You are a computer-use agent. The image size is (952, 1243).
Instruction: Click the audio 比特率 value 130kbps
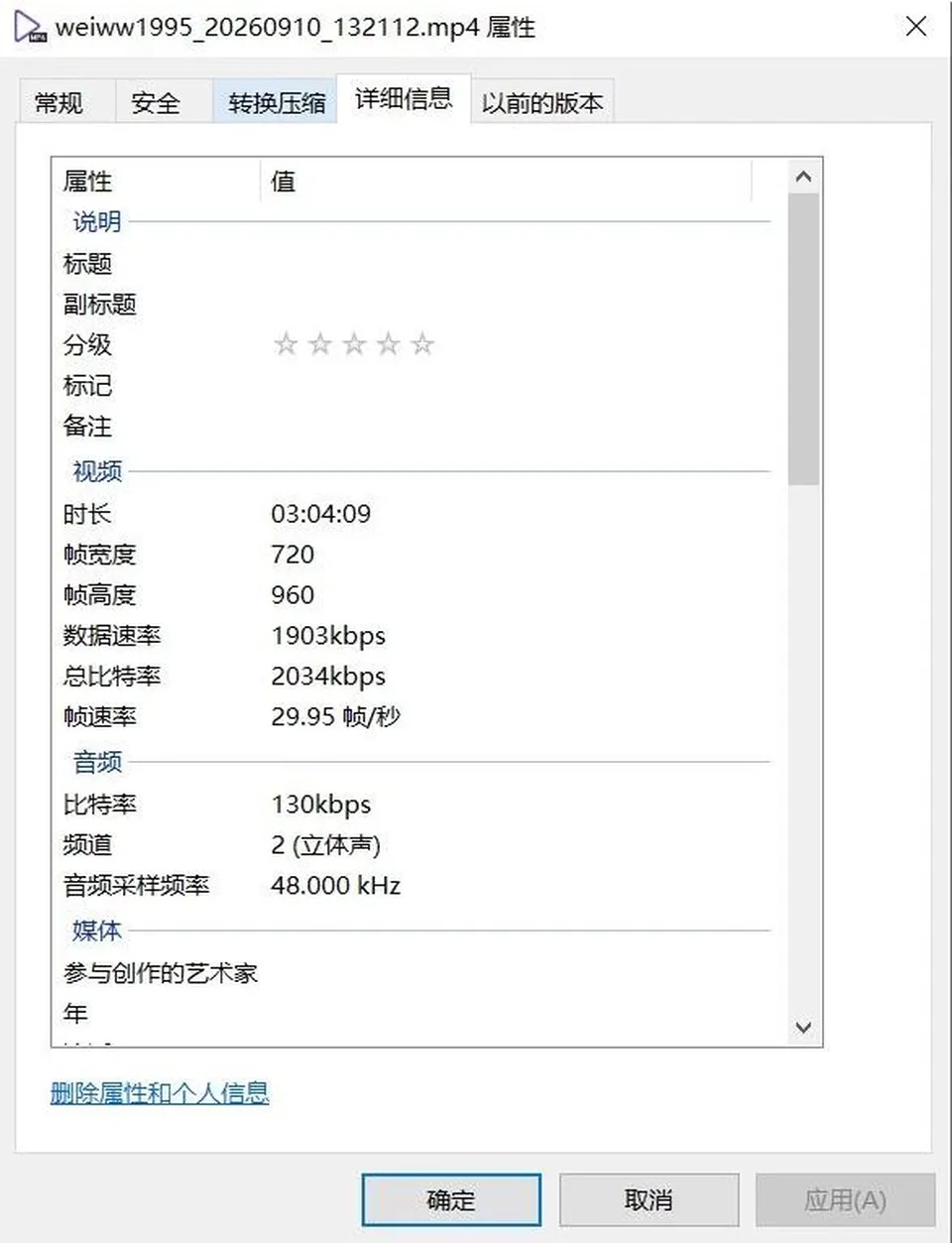click(321, 805)
